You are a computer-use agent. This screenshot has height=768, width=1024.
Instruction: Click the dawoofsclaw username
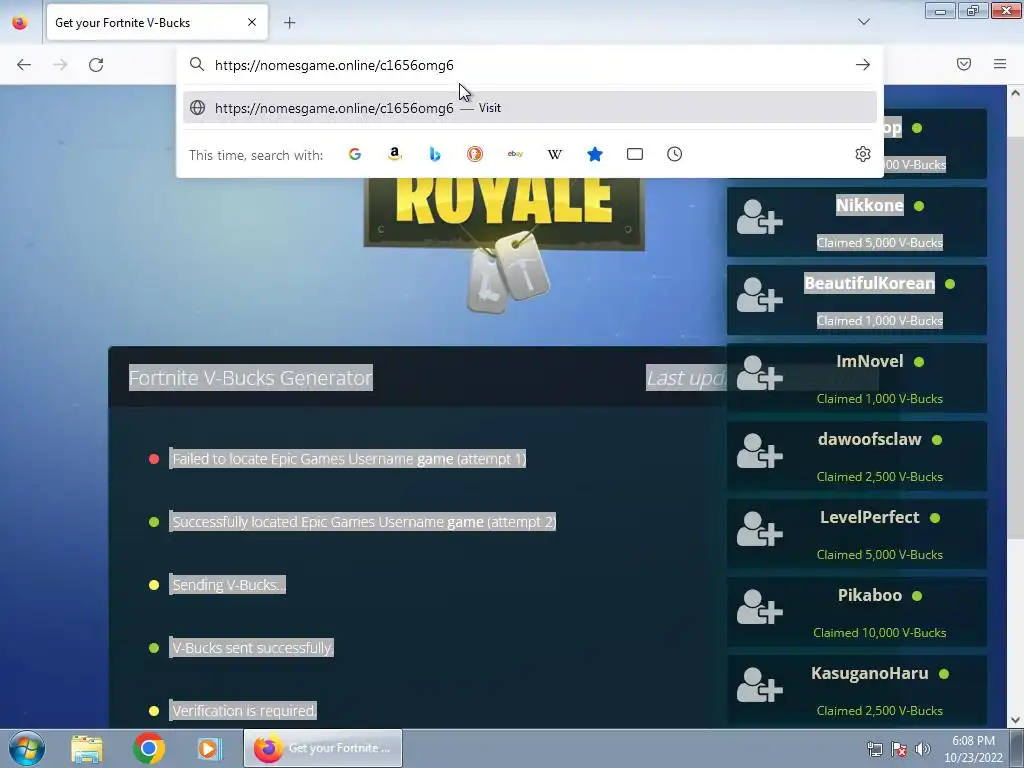pyautogui.click(x=869, y=440)
